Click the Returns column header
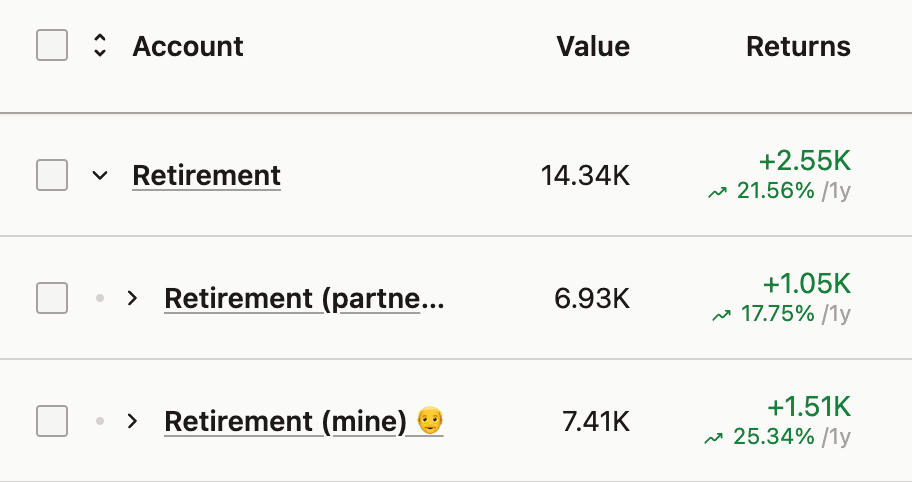The width and height of the screenshot is (912, 482). click(798, 46)
